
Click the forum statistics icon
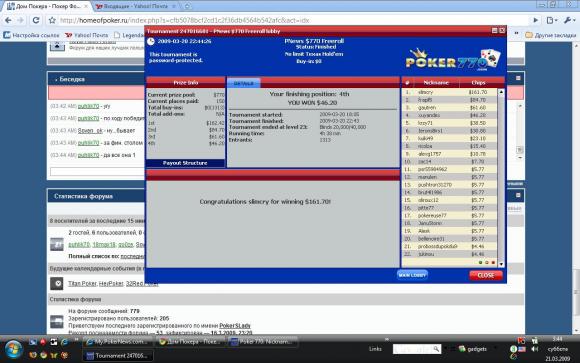click(x=57, y=321)
